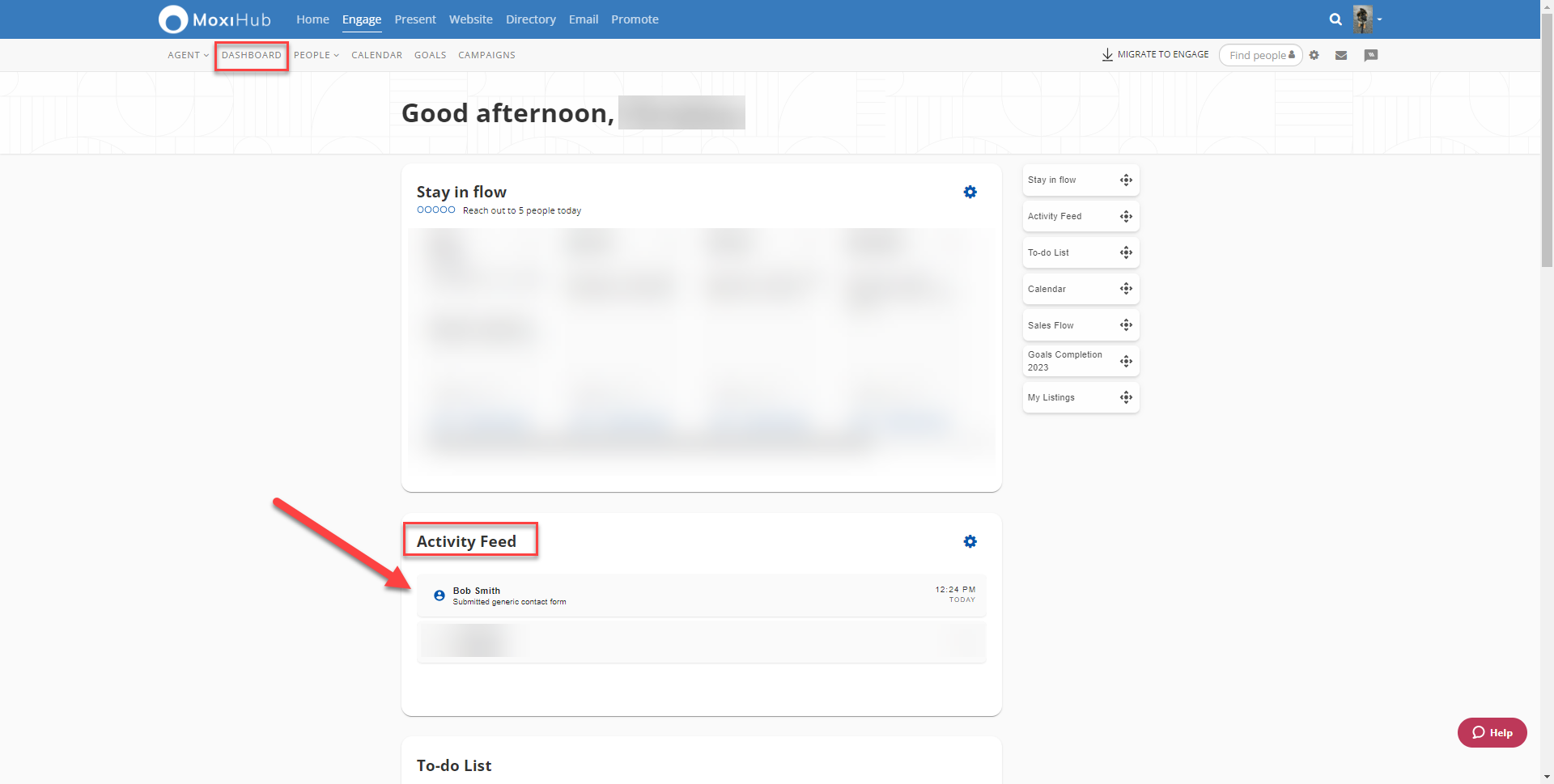Select the GOALS tab
The height and width of the screenshot is (784, 1554).
coord(431,55)
